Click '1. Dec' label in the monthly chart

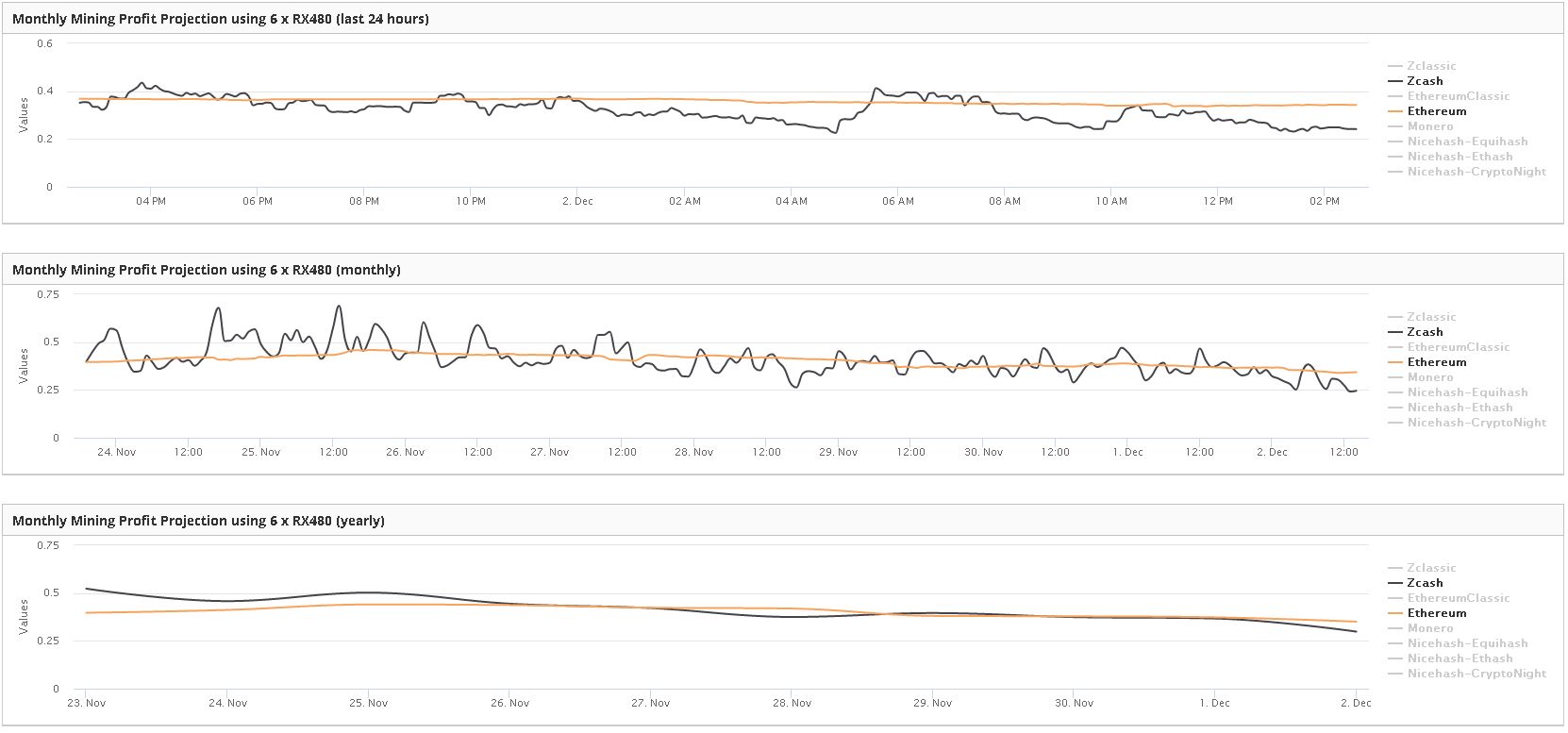click(1127, 453)
